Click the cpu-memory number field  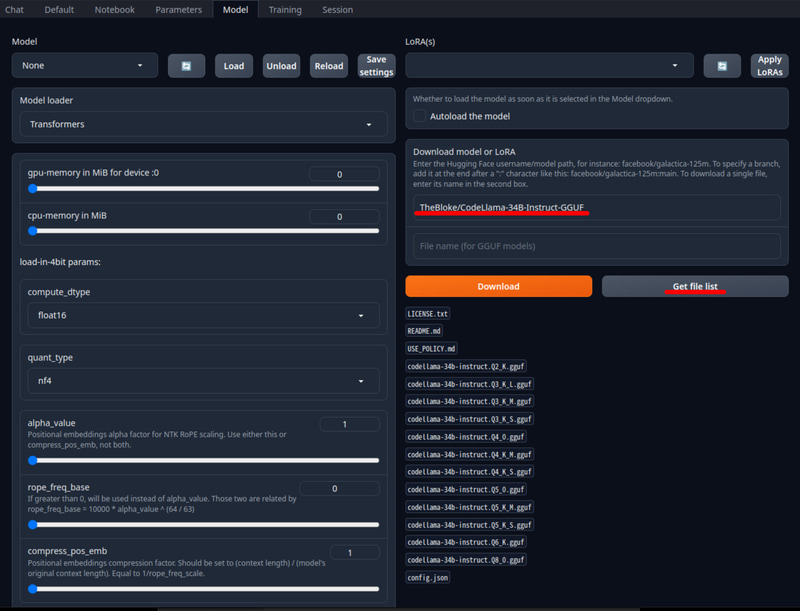point(344,216)
